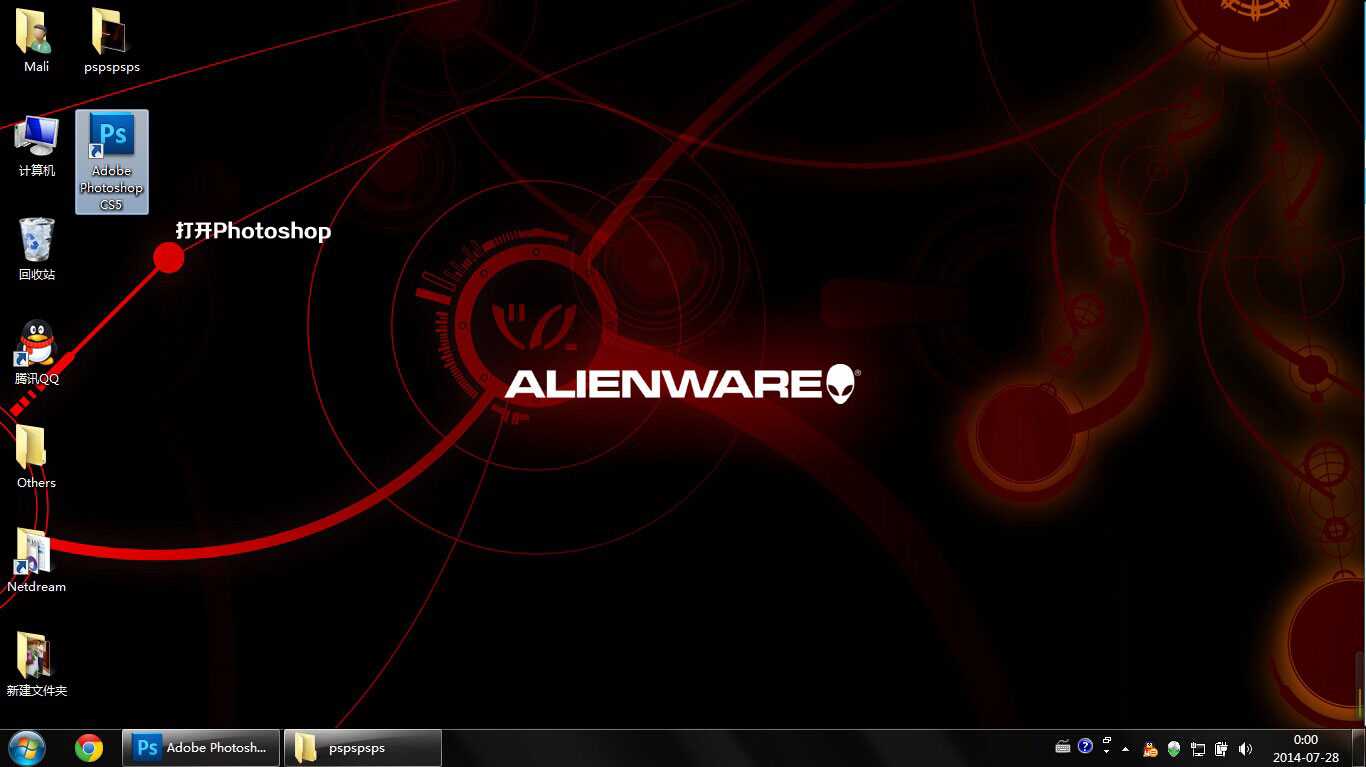Viewport: 1366px width, 767px height.
Task: Select the 回收站 recycle bin icon
Action: [36, 249]
